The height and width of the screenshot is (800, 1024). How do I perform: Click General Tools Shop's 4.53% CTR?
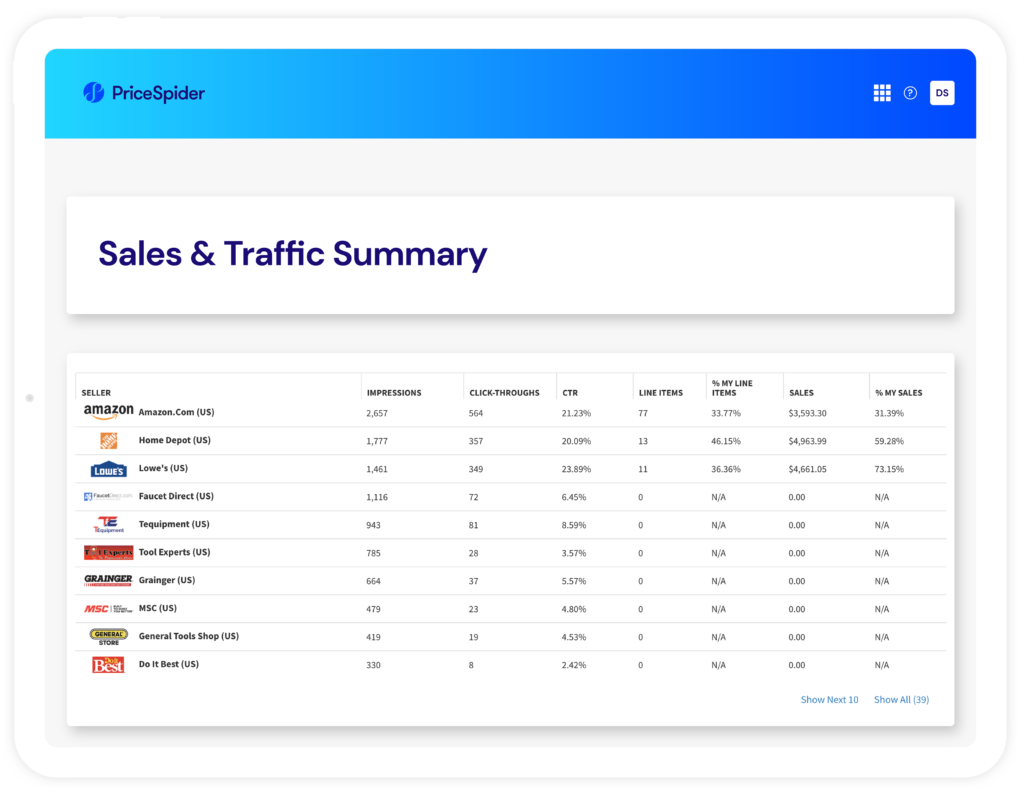click(x=573, y=637)
